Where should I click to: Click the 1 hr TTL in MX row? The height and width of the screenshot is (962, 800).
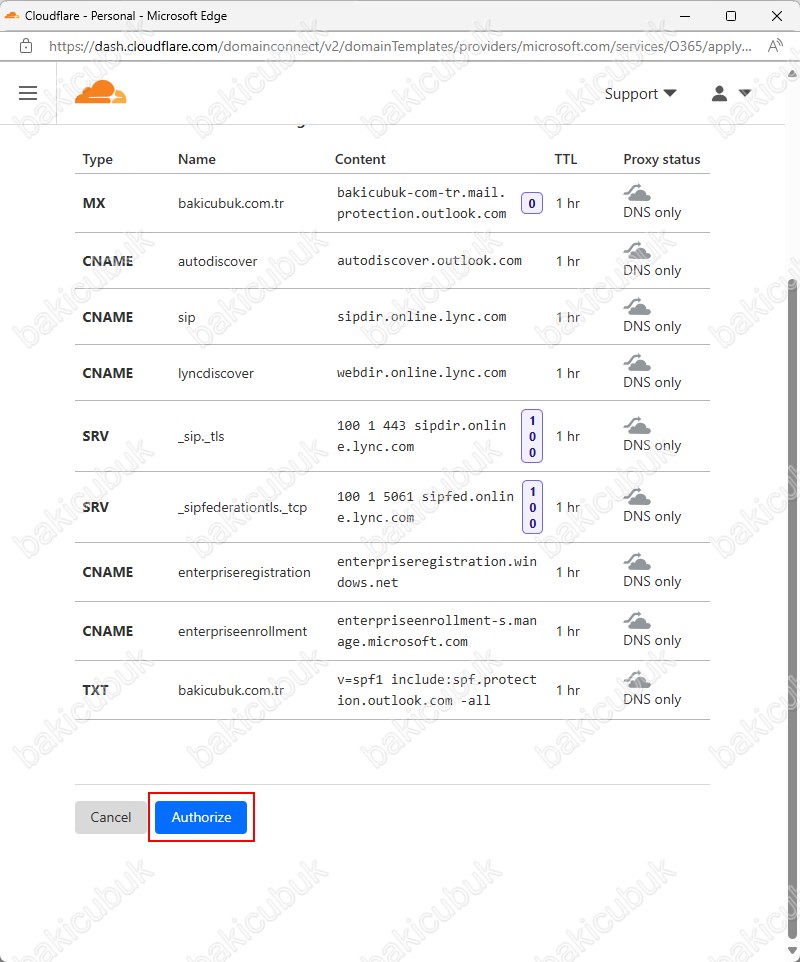[568, 203]
